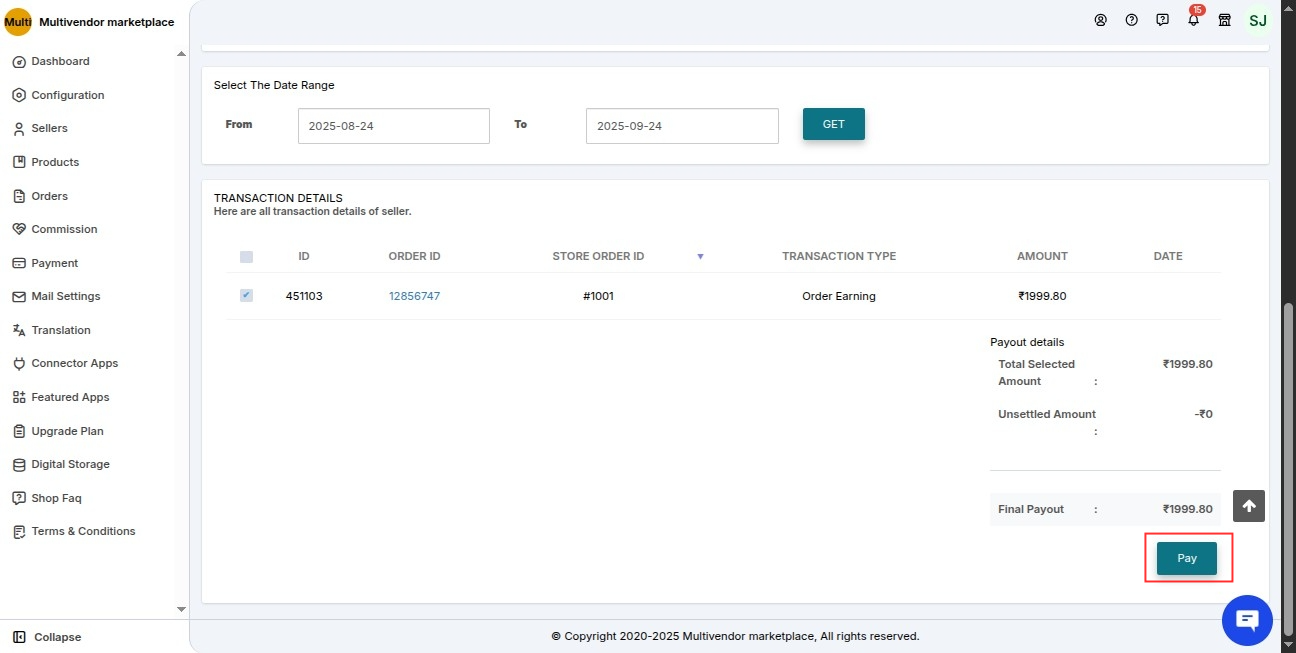Open the Commission menu item
1296x653 pixels.
[64, 229]
